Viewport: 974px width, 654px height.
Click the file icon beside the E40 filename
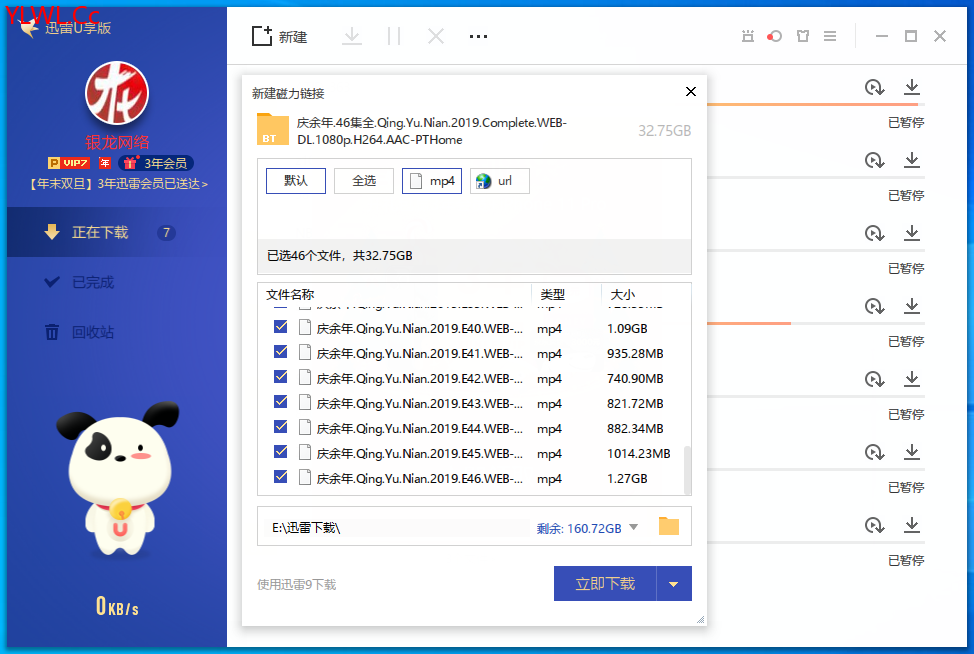(305, 327)
